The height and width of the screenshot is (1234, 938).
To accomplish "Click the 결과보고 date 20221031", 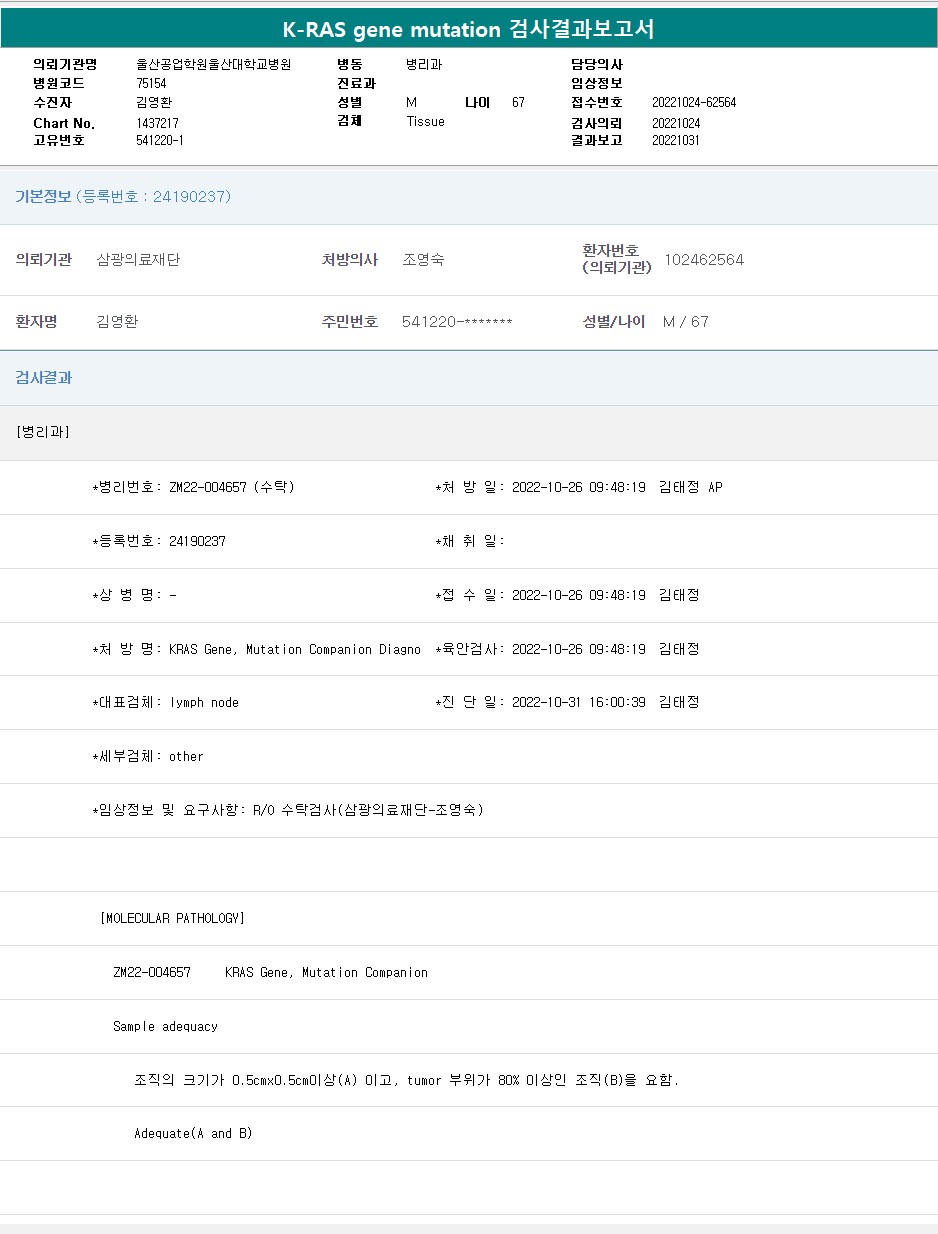I will coord(675,141).
